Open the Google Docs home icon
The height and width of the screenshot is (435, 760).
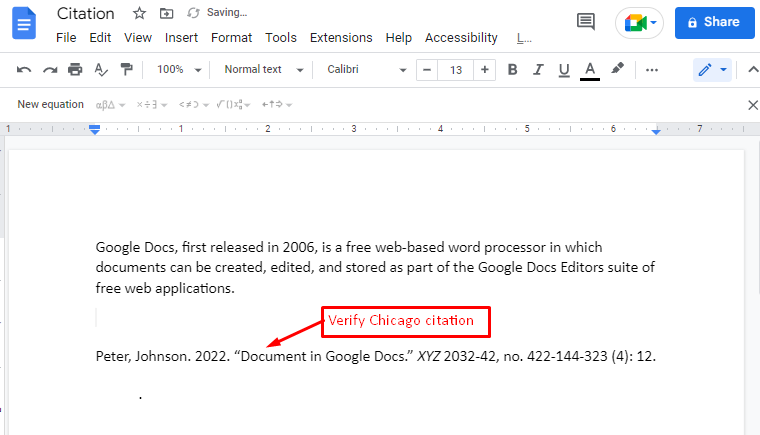coord(24,23)
